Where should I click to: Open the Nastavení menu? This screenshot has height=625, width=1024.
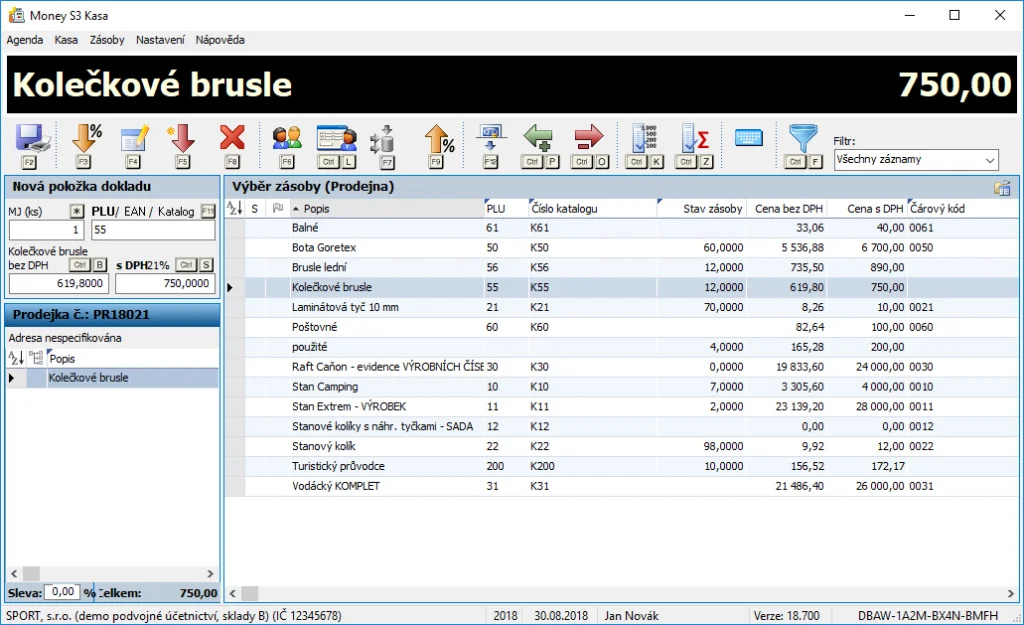pyautogui.click(x=160, y=40)
